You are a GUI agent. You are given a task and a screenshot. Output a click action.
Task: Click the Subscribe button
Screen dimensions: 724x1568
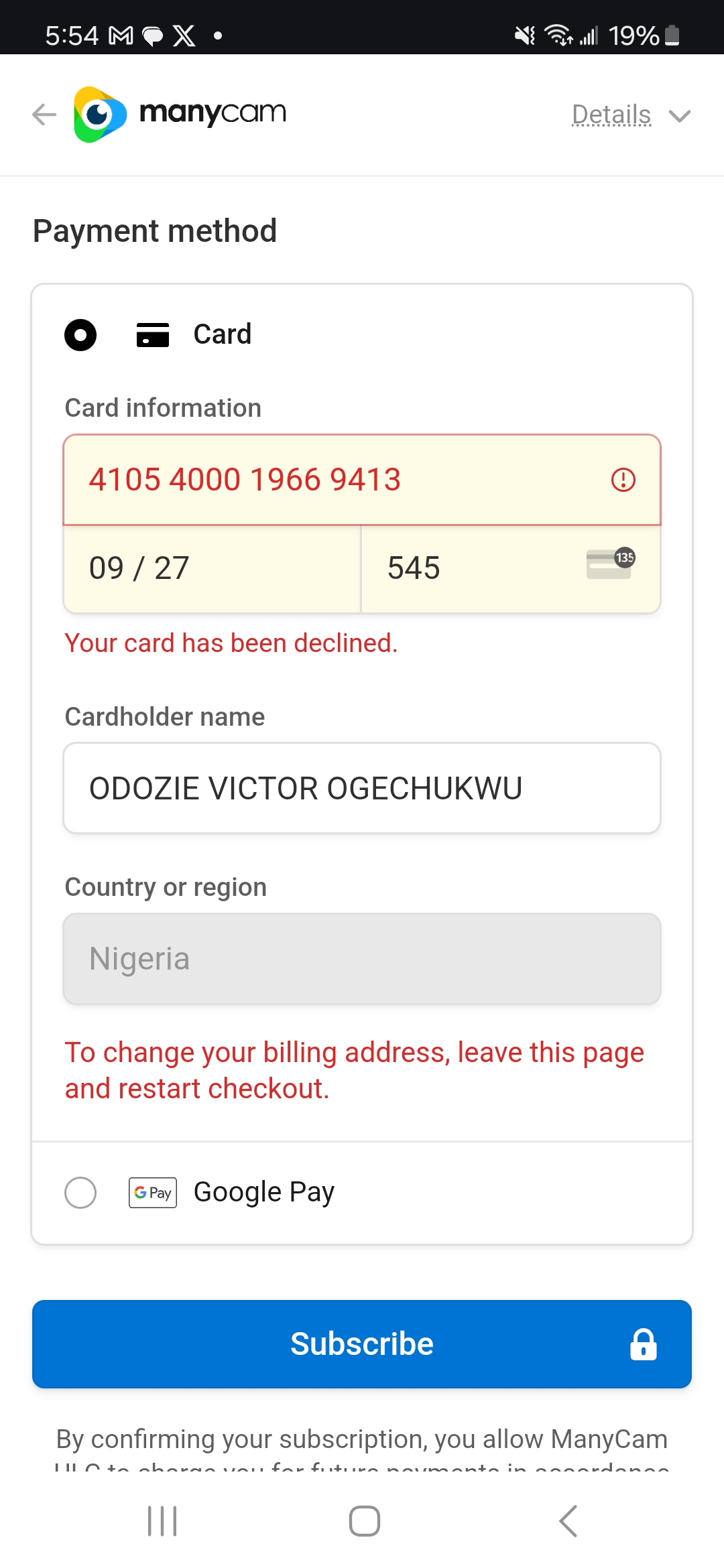coord(362,1344)
